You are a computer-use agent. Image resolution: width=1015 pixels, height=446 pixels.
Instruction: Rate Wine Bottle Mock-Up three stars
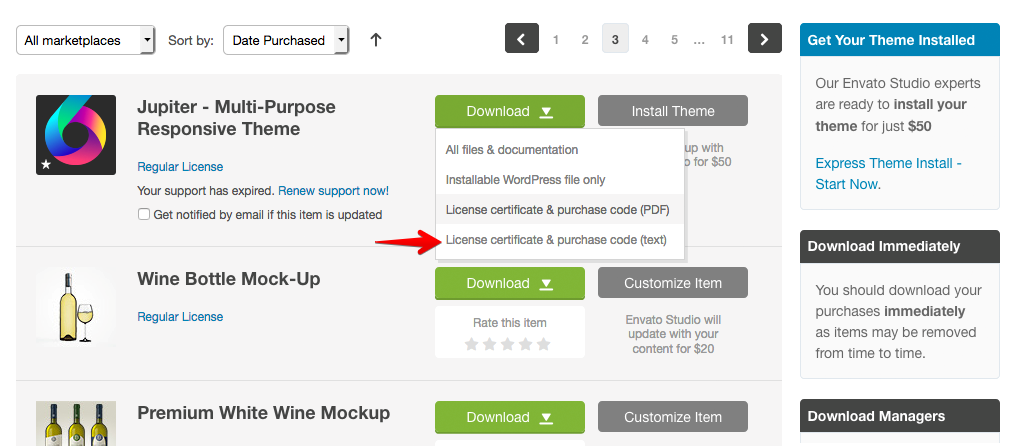tap(508, 344)
